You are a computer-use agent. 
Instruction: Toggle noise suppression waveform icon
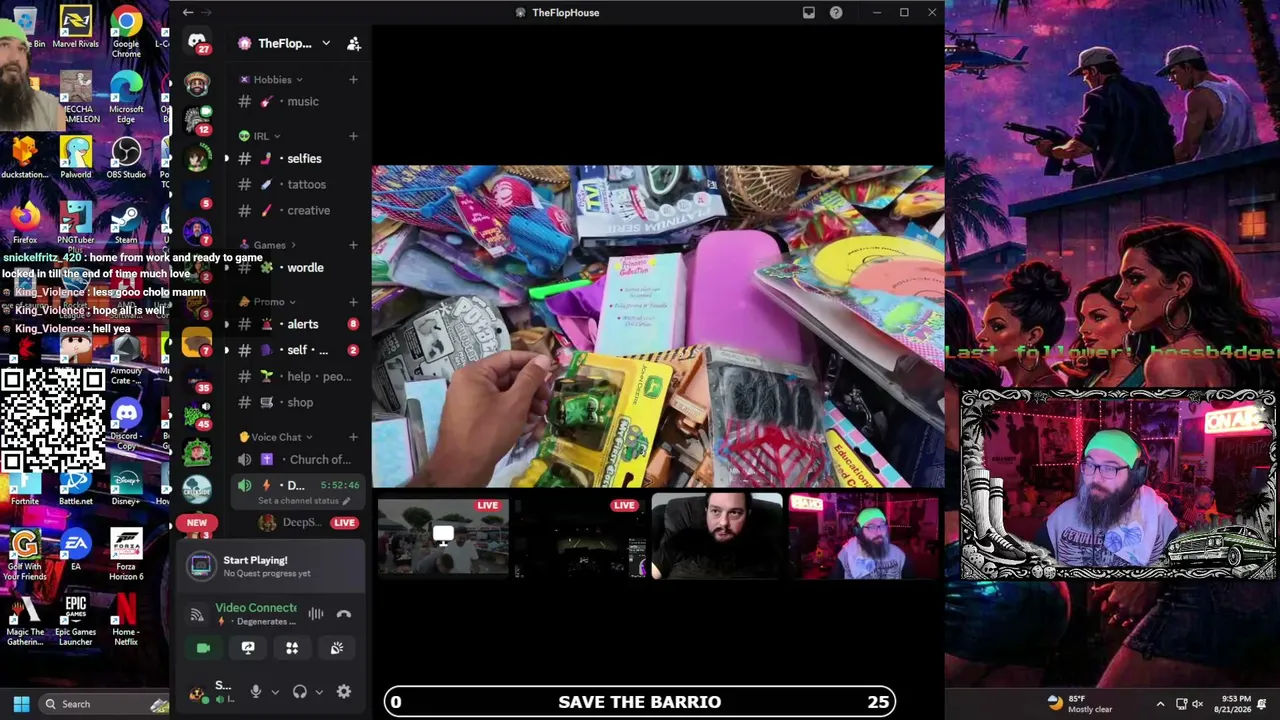click(316, 614)
